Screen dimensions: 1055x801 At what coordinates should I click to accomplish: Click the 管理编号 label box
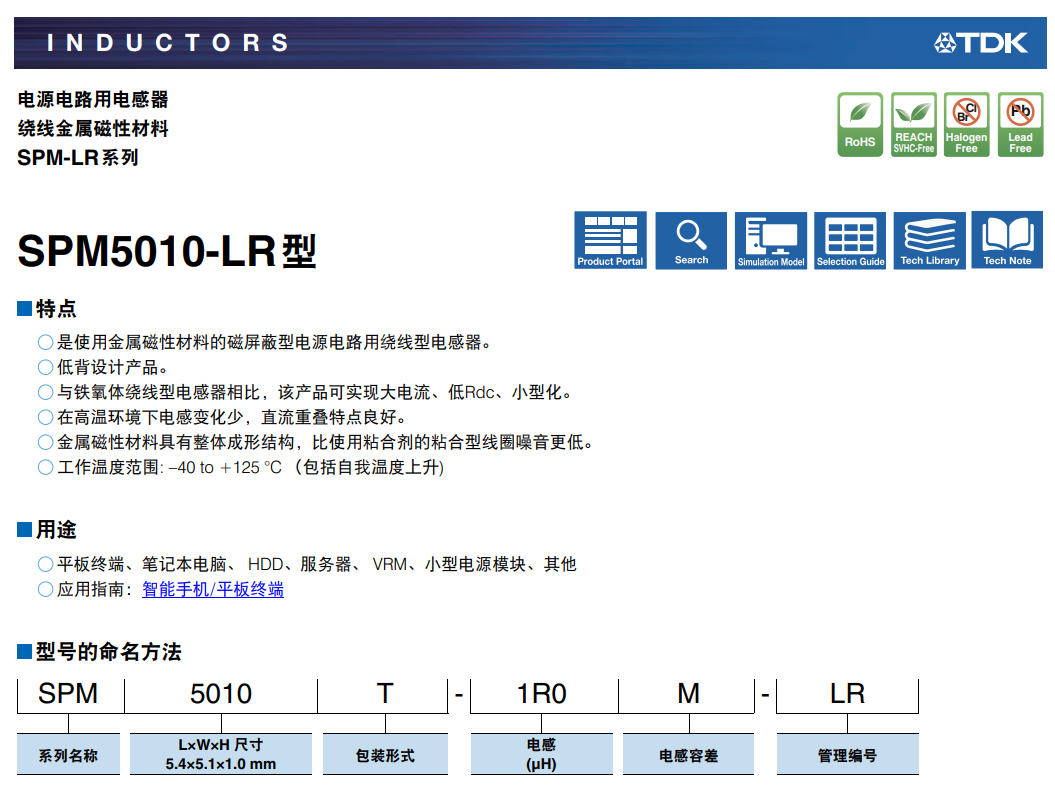tap(847, 755)
